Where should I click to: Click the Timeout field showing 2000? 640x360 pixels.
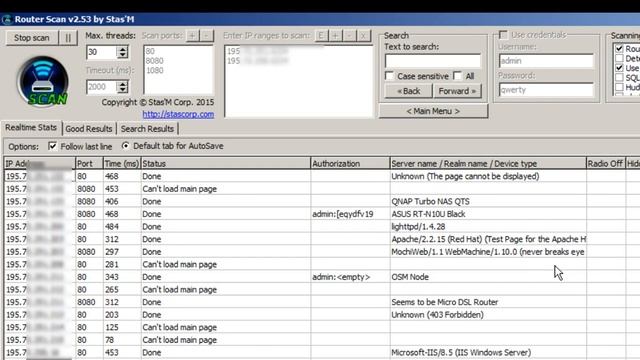(x=102, y=87)
